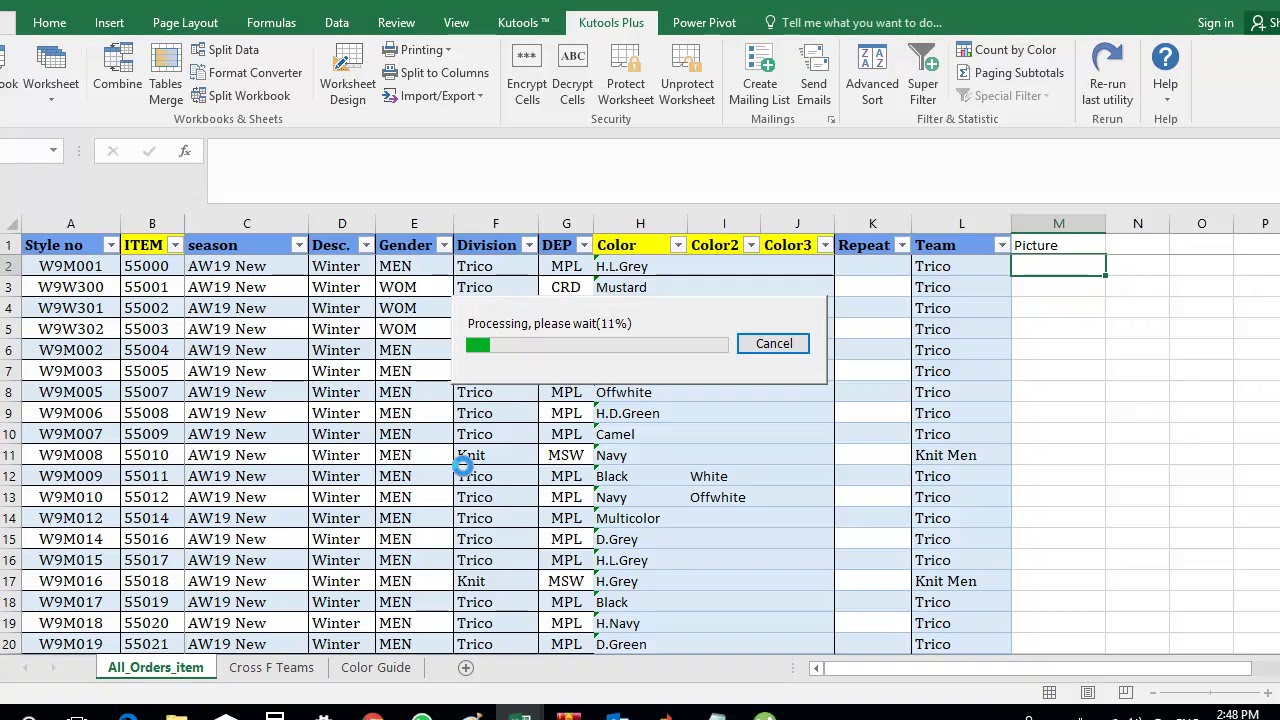Open the Encrypt Cells tool
This screenshot has height=720, width=1280.
pyautogui.click(x=527, y=75)
